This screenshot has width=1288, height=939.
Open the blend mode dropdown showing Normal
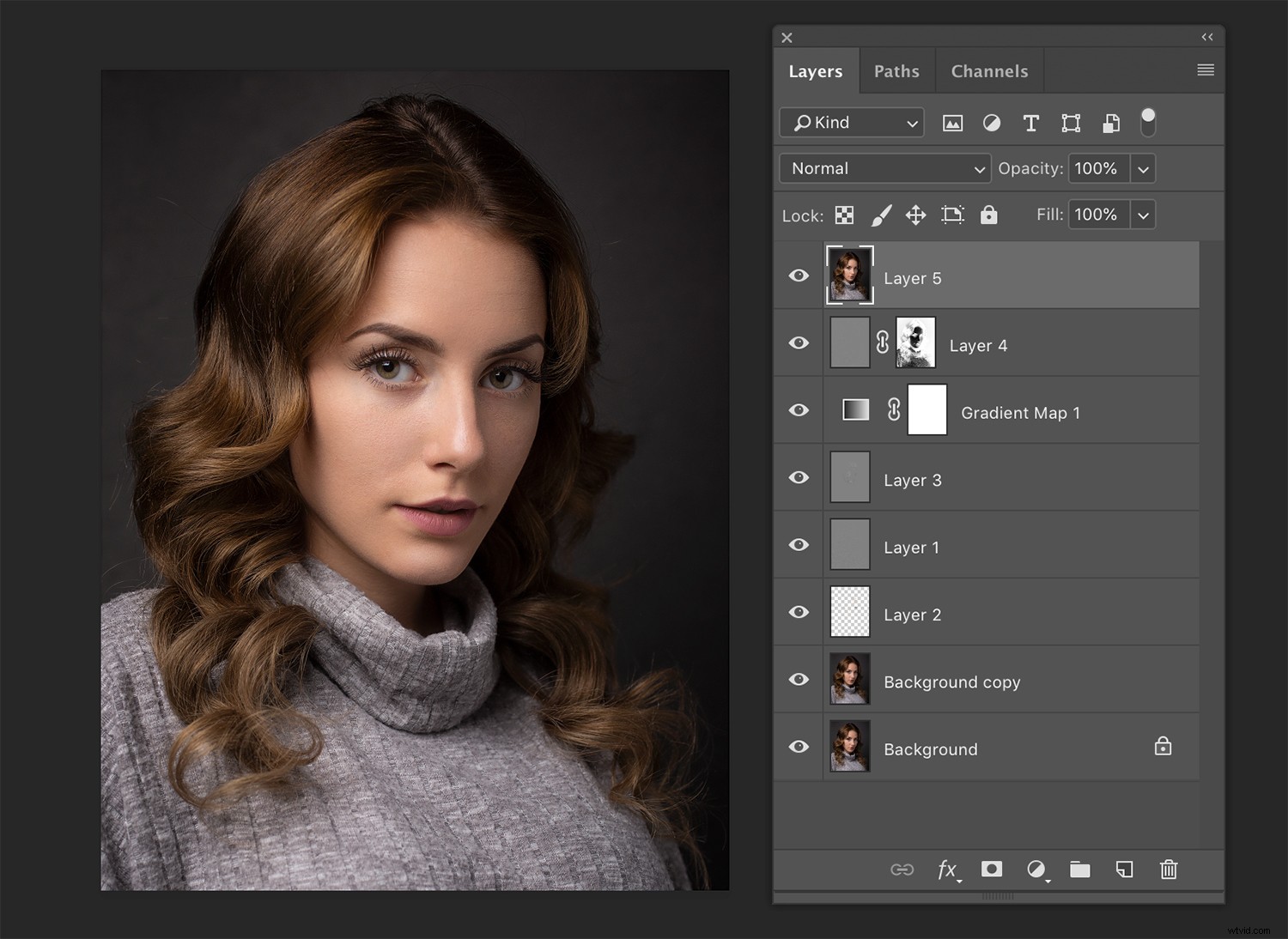pos(884,168)
